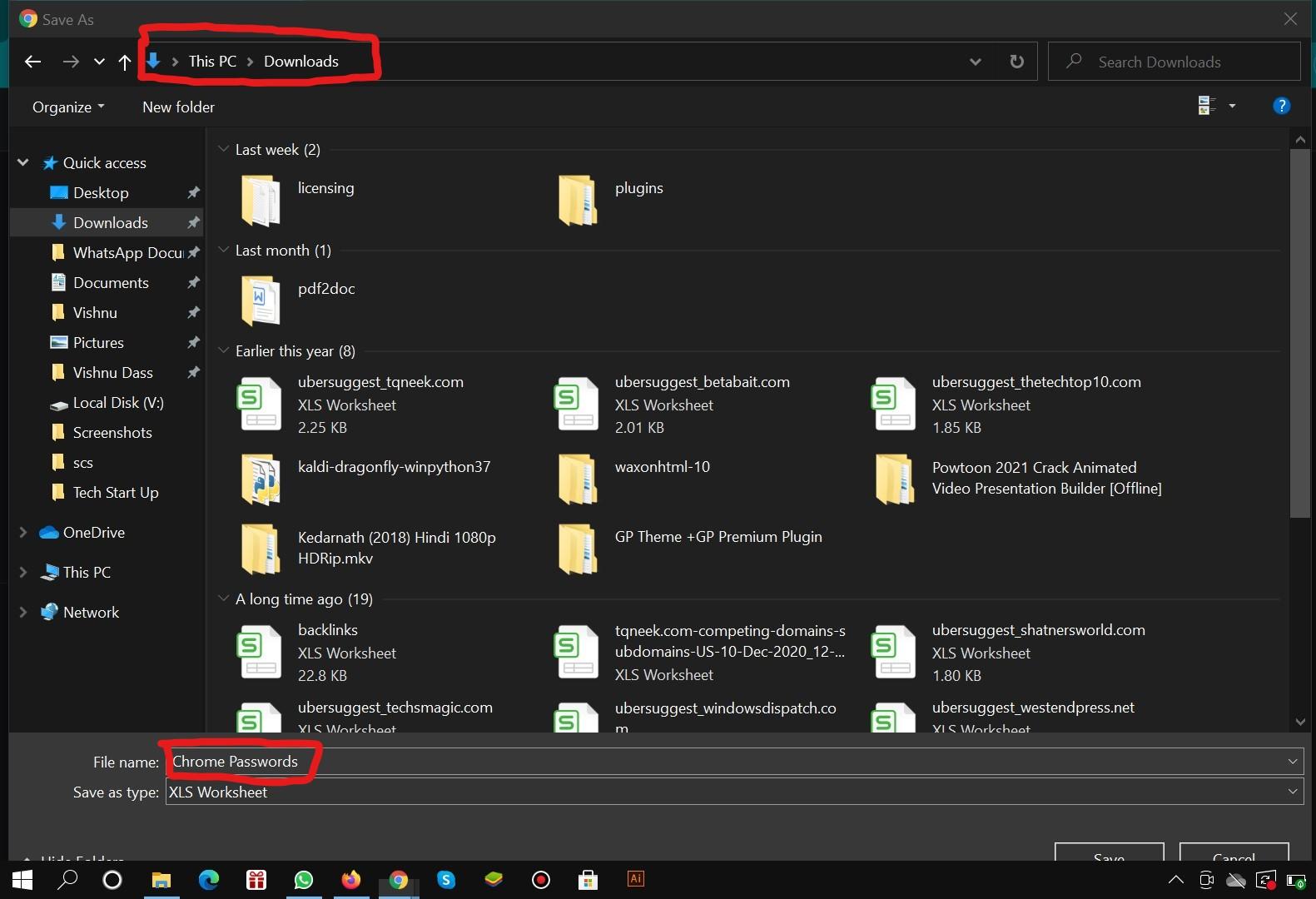Screen dimensions: 1316x899
Task: Select the licensing folder icon
Action: pyautogui.click(x=261, y=201)
